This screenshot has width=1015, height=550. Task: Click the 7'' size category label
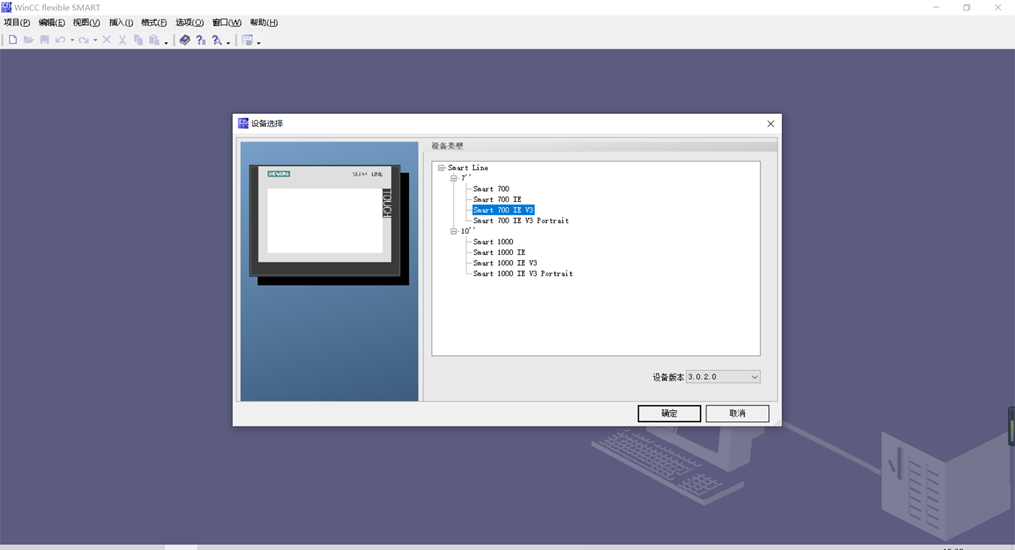coord(466,178)
